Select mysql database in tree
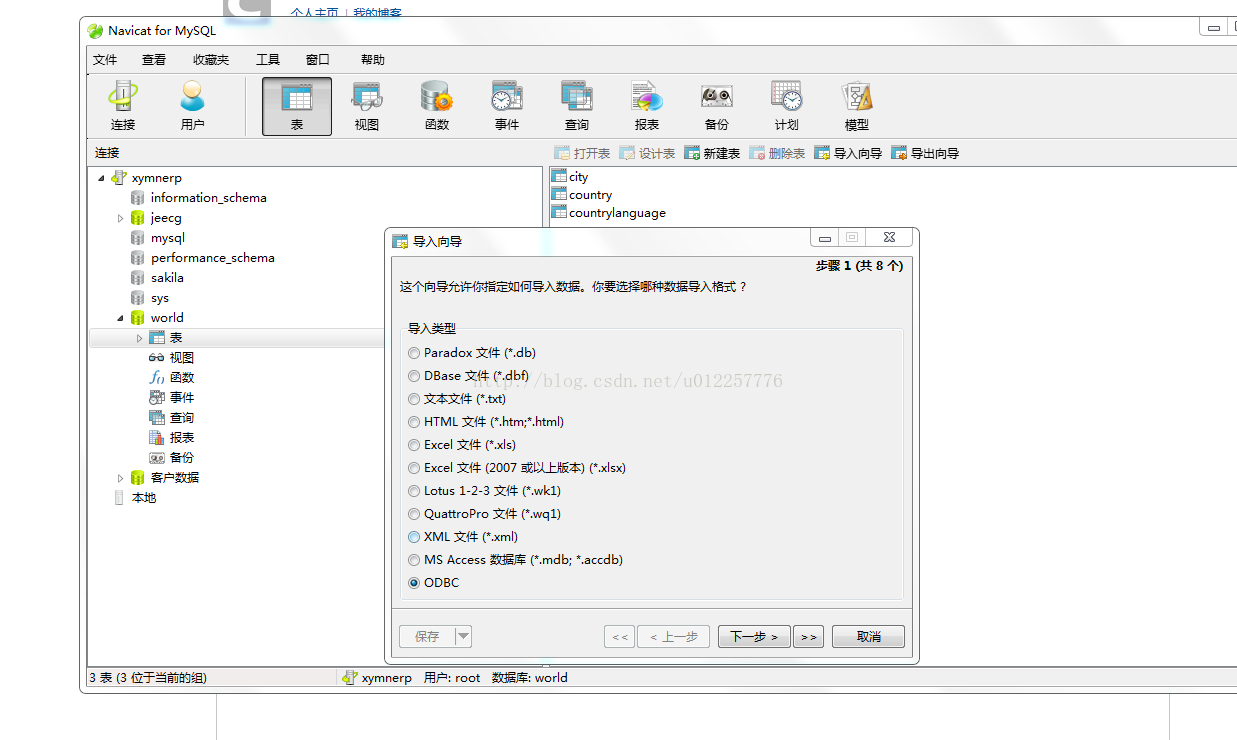The height and width of the screenshot is (740, 1237). 158,238
